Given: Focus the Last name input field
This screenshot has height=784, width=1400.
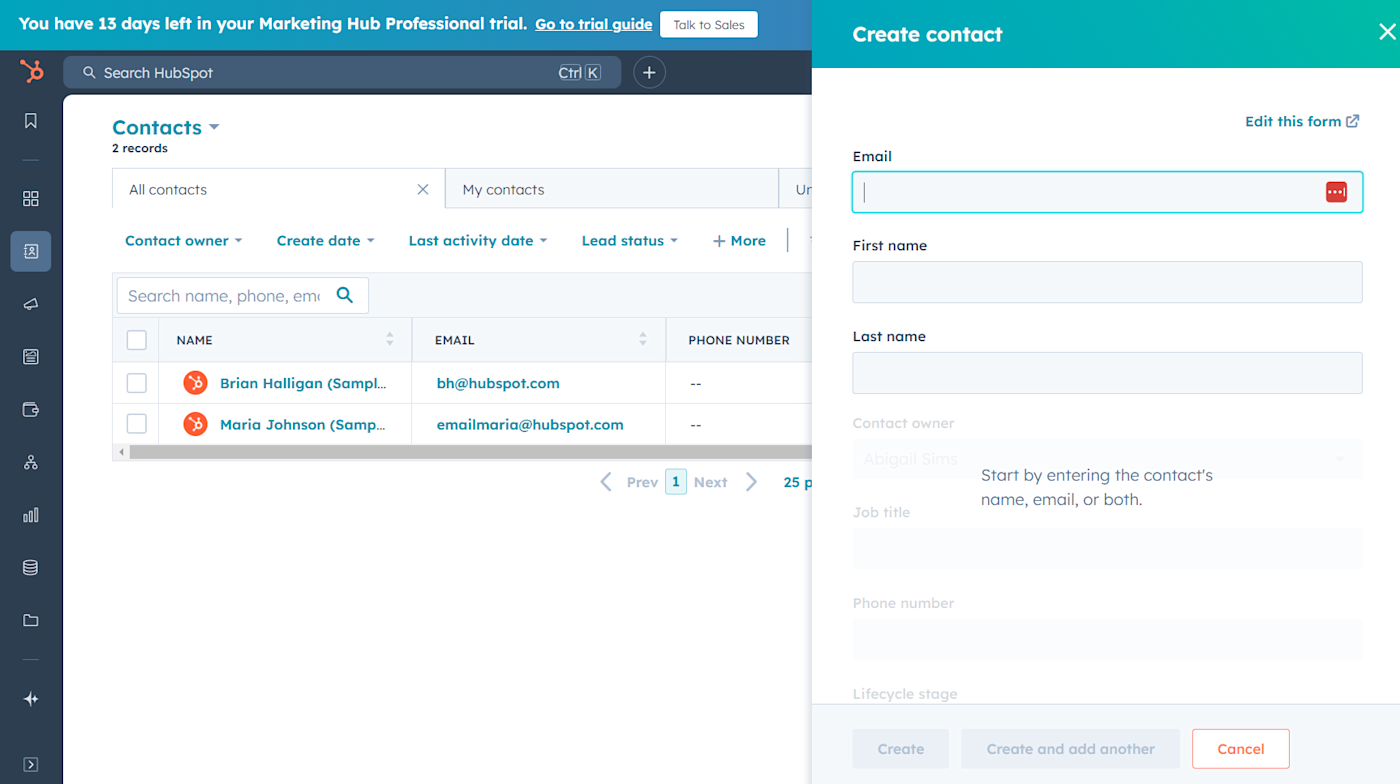Looking at the screenshot, I should coord(1107,372).
